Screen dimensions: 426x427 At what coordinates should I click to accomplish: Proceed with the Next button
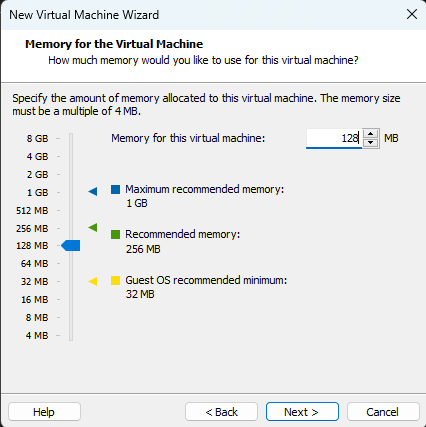[x=302, y=412]
